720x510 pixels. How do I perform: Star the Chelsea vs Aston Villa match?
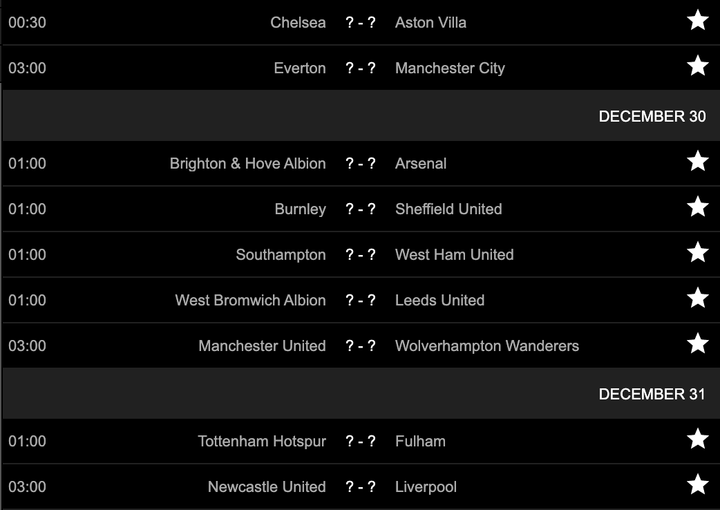coord(697,21)
